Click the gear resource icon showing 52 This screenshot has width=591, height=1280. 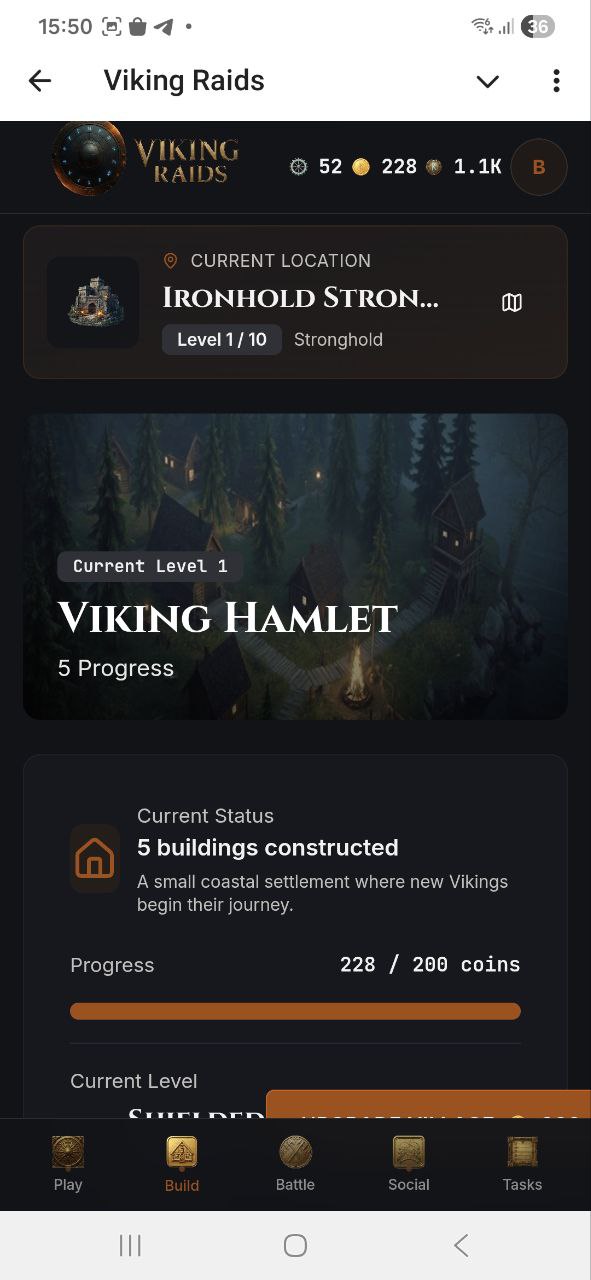click(297, 166)
